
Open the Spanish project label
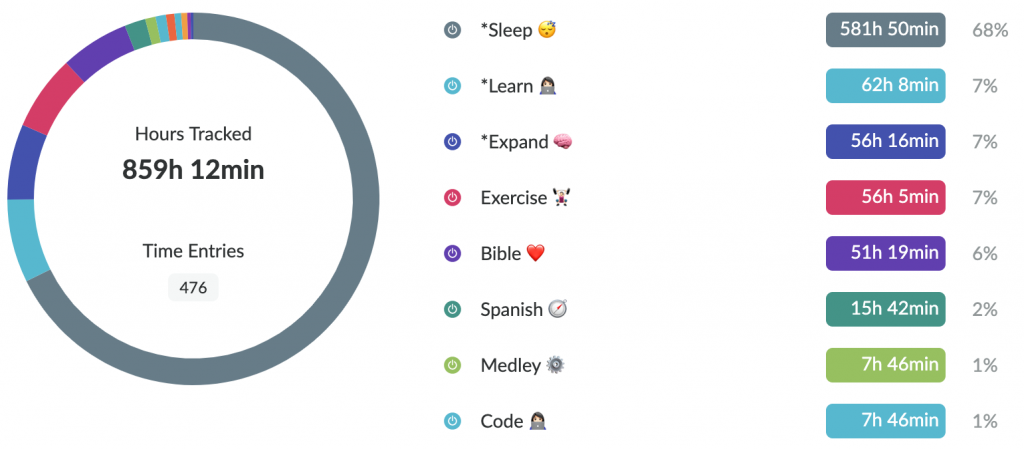point(511,309)
